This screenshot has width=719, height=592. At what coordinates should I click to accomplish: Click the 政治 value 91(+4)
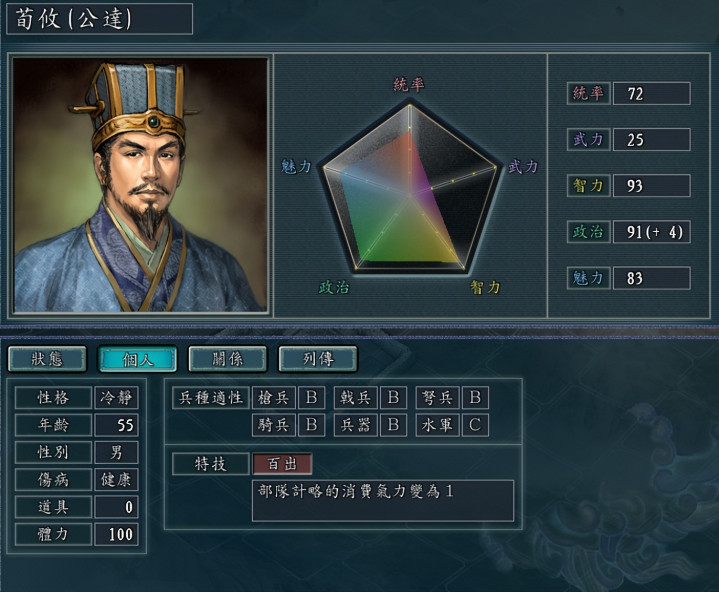pyautogui.click(x=652, y=232)
